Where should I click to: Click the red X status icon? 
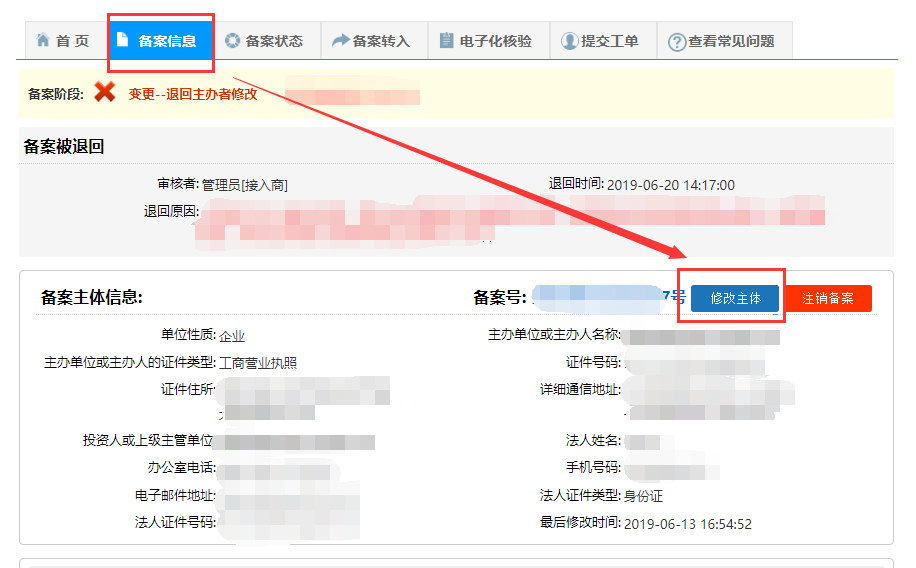pos(105,92)
